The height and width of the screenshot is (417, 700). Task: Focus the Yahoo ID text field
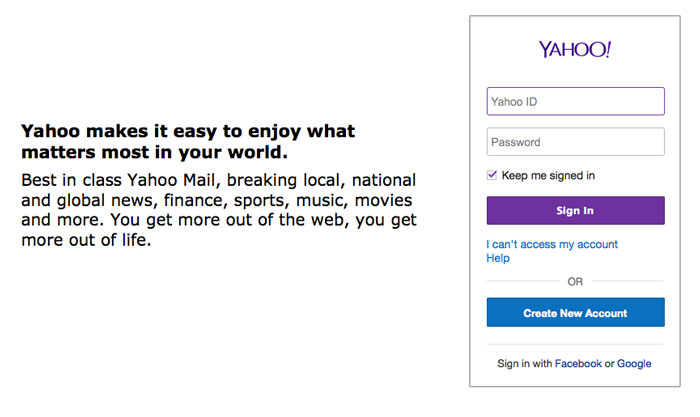pos(575,101)
